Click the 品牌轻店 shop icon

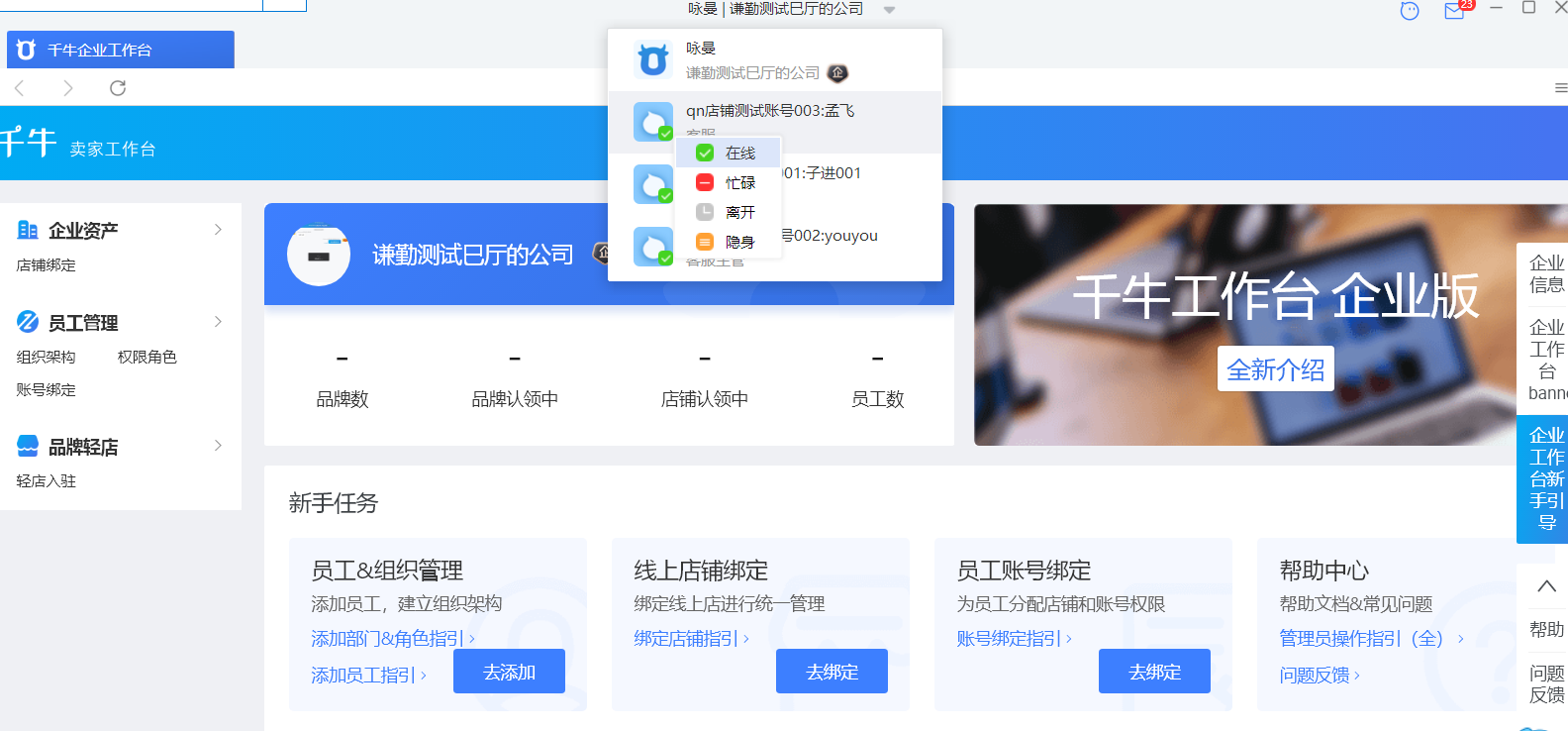click(x=28, y=446)
